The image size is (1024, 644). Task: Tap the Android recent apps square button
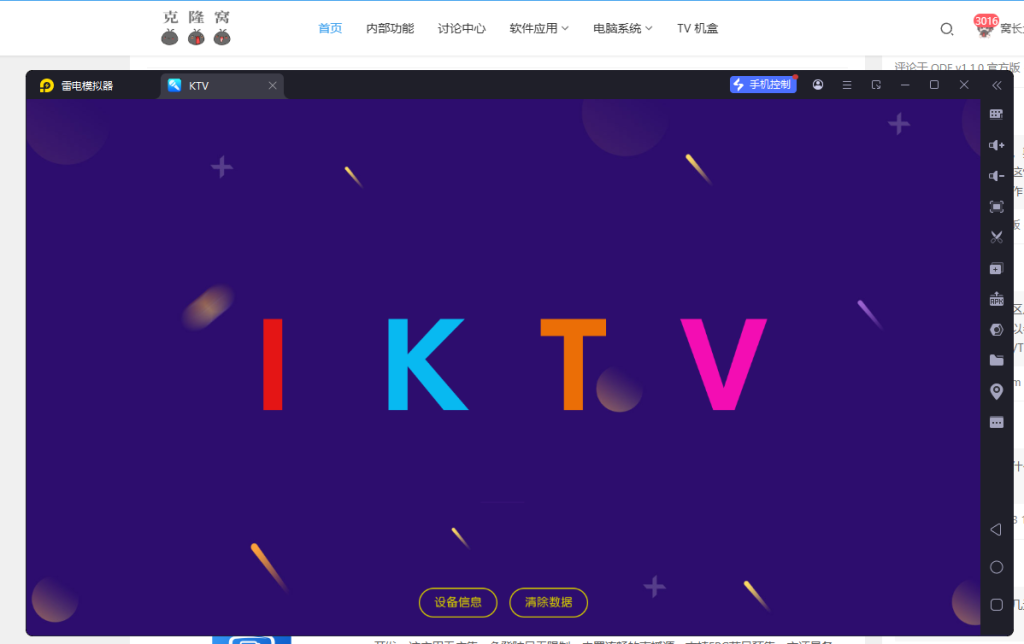996,605
